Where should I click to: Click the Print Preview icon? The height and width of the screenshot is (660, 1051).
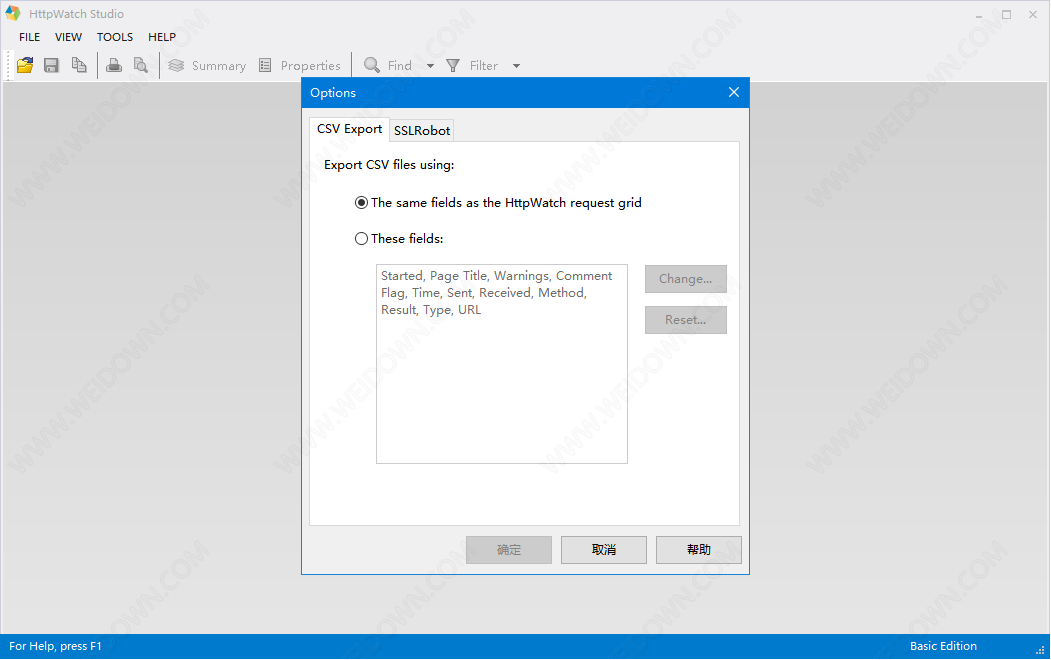141,65
